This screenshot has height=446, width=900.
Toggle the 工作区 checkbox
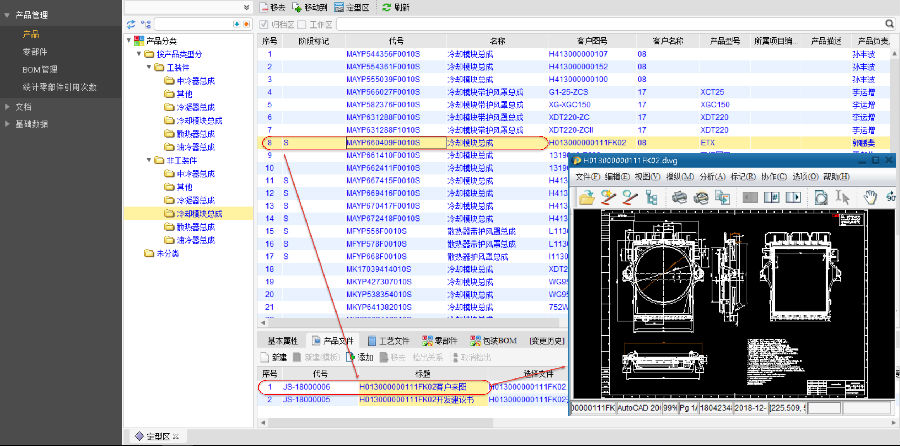(302, 24)
